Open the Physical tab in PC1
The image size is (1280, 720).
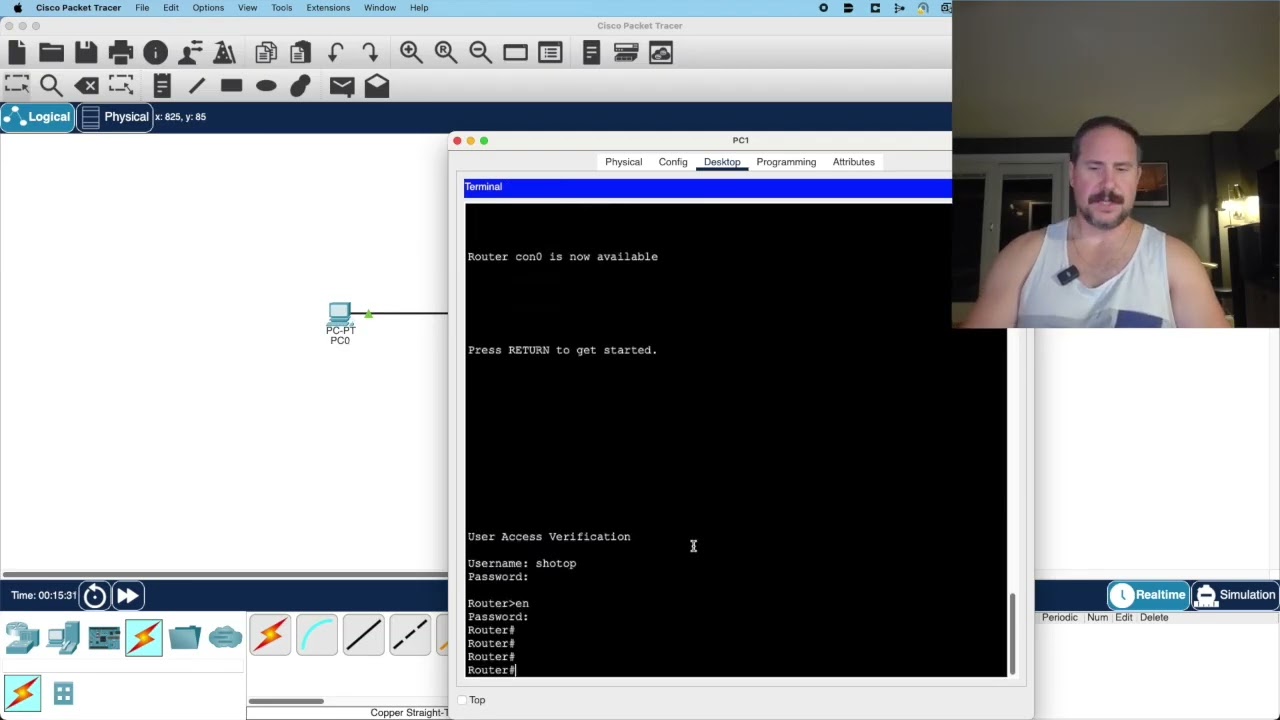click(x=623, y=162)
